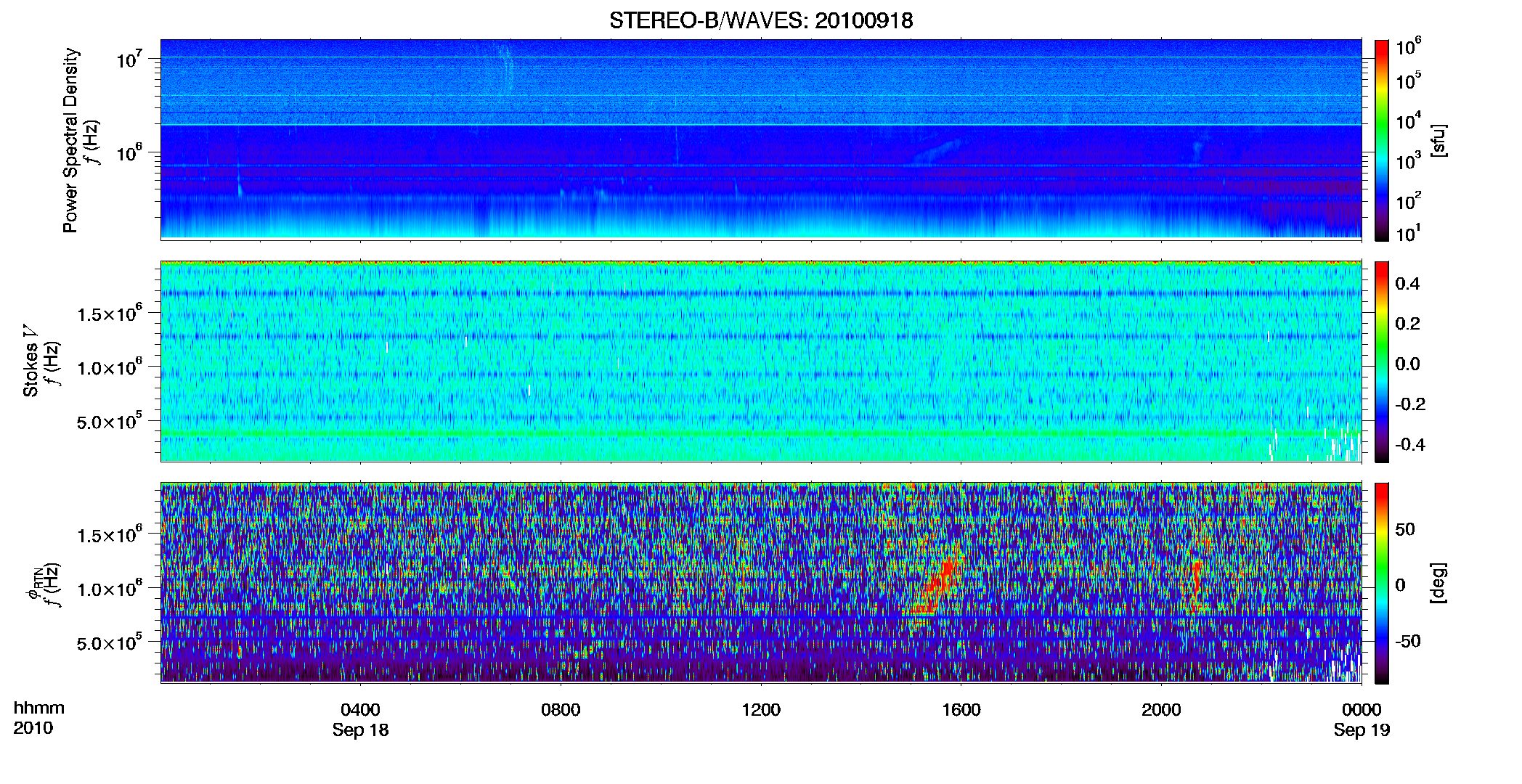Click the -50 value on degree colorbar
1522x784 pixels.
pyautogui.click(x=1407, y=641)
